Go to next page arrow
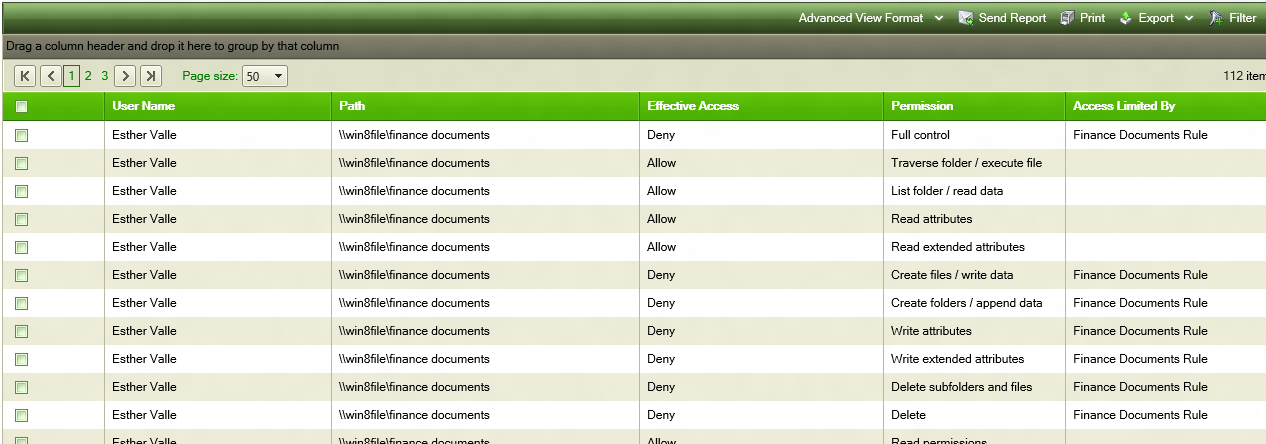The image size is (1266, 444). click(x=125, y=76)
